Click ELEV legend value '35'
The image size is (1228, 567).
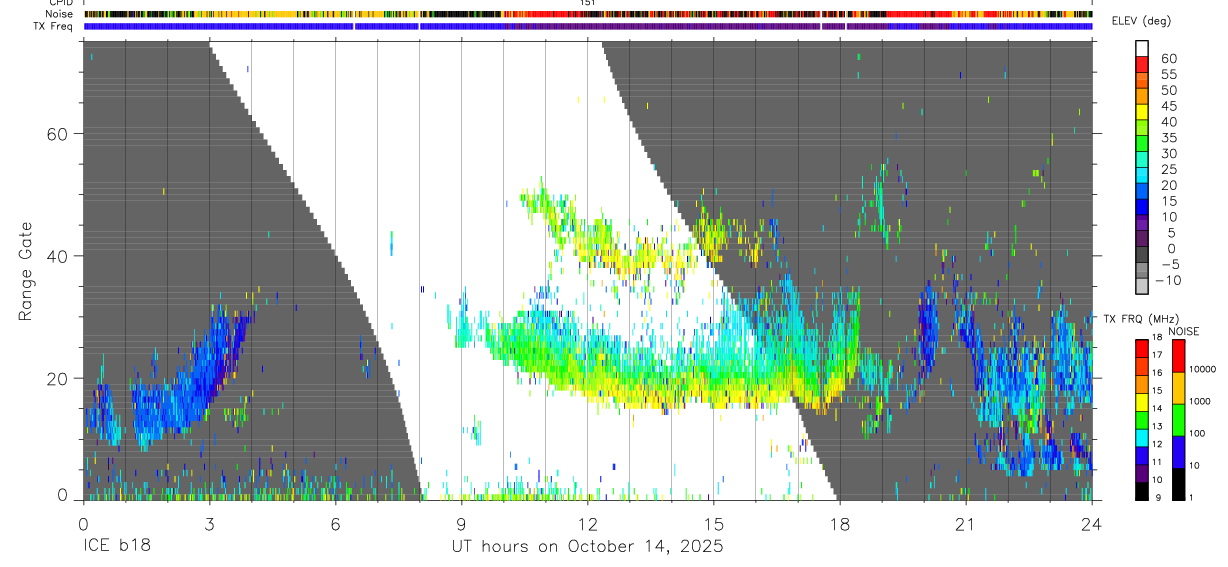1167,138
